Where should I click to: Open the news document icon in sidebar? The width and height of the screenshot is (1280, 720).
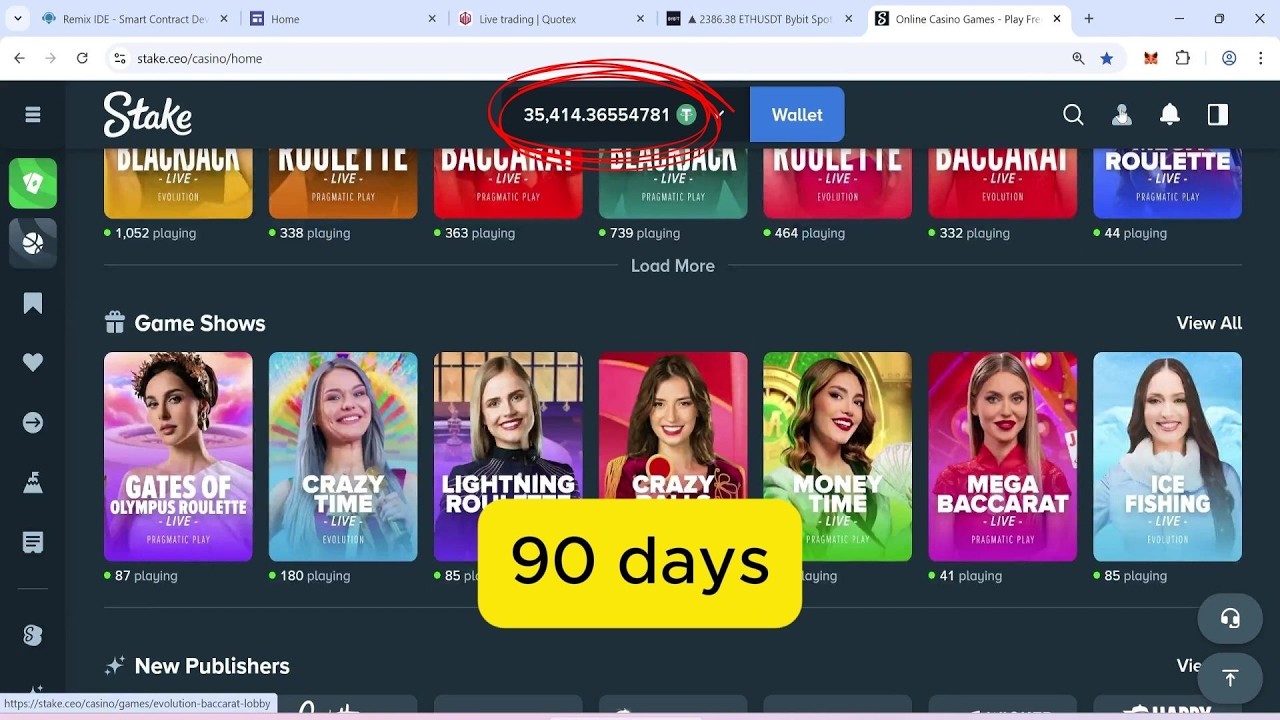point(33,543)
